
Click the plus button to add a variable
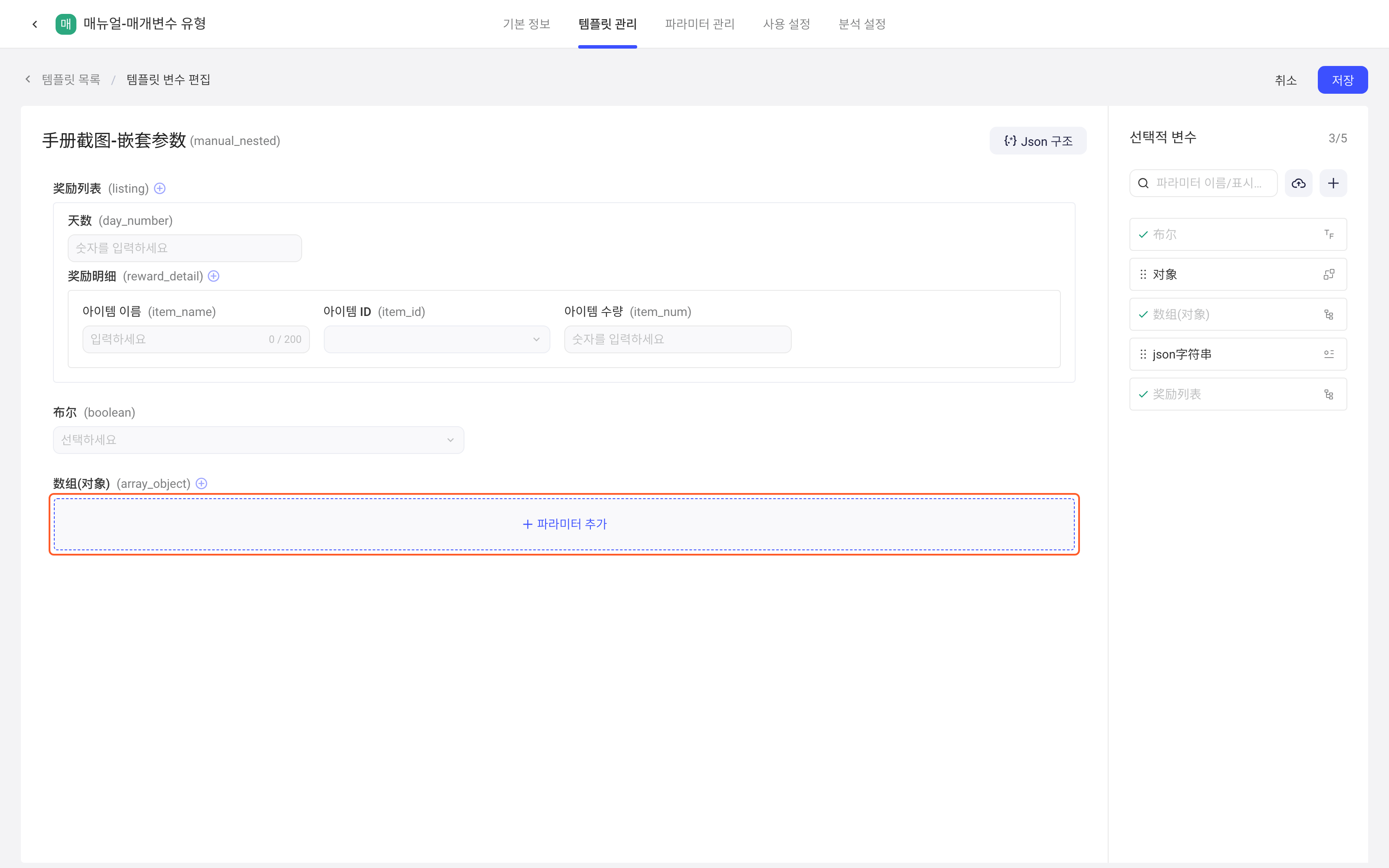coord(1333,183)
